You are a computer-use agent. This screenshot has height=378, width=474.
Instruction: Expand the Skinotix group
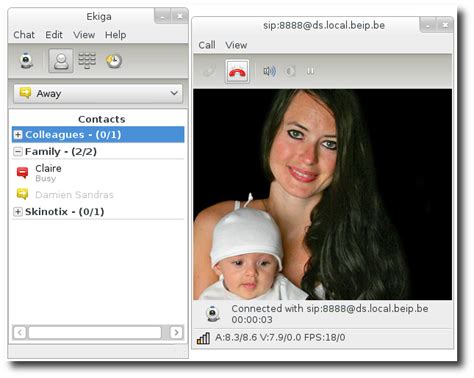click(18, 212)
